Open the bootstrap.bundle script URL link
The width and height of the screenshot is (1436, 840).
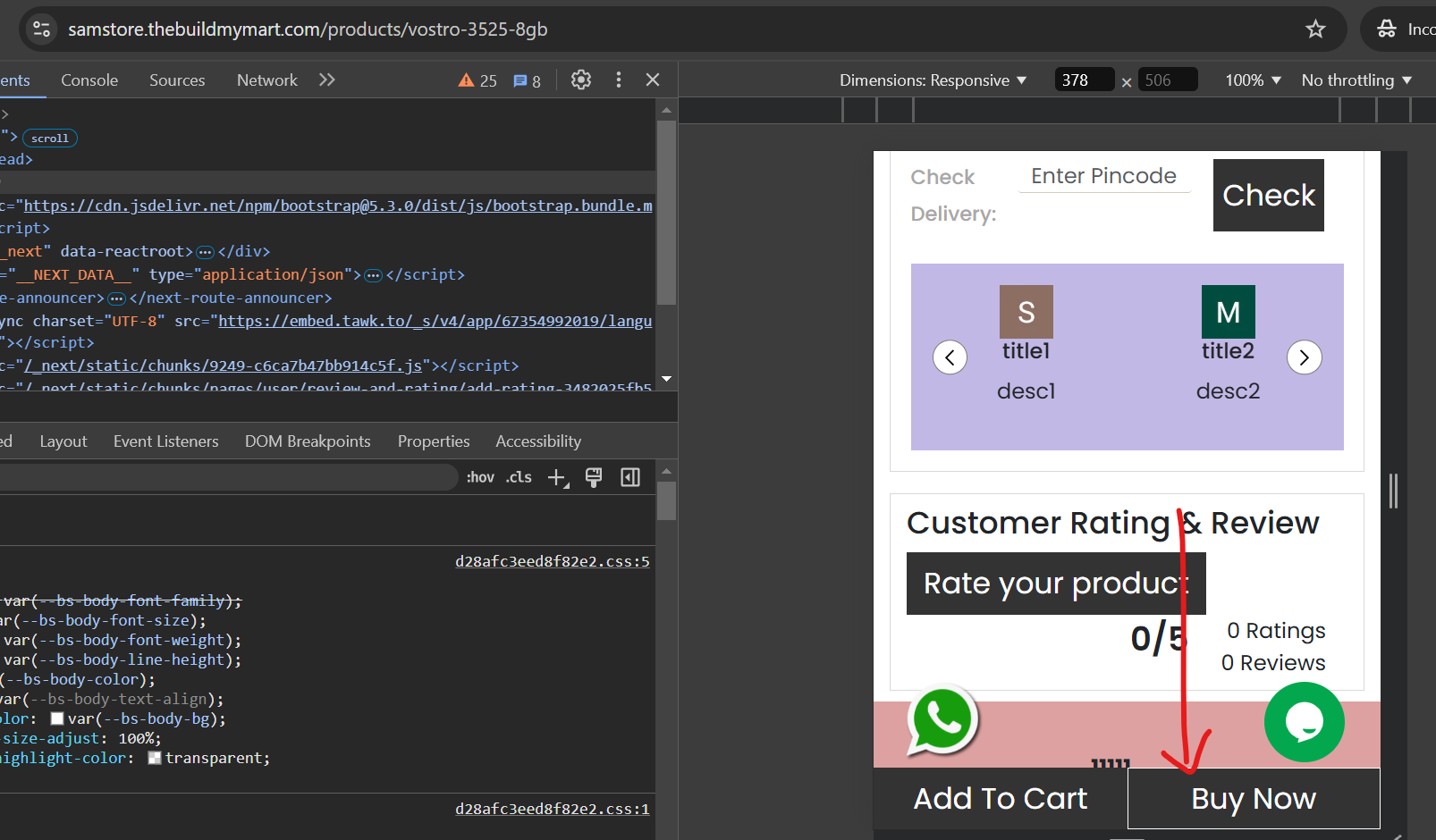338,206
